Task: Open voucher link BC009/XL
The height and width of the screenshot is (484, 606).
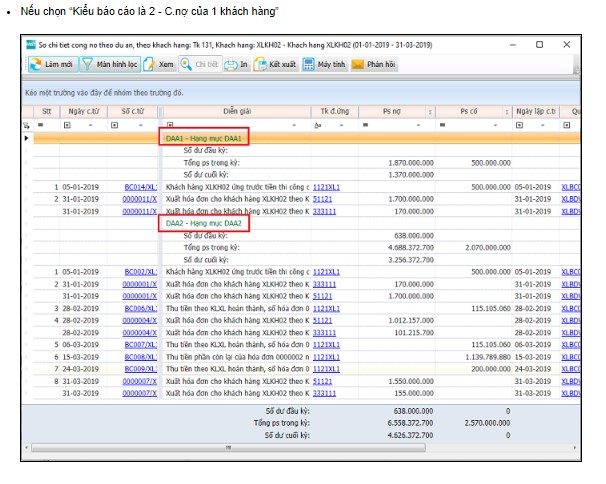Action: (x=140, y=368)
